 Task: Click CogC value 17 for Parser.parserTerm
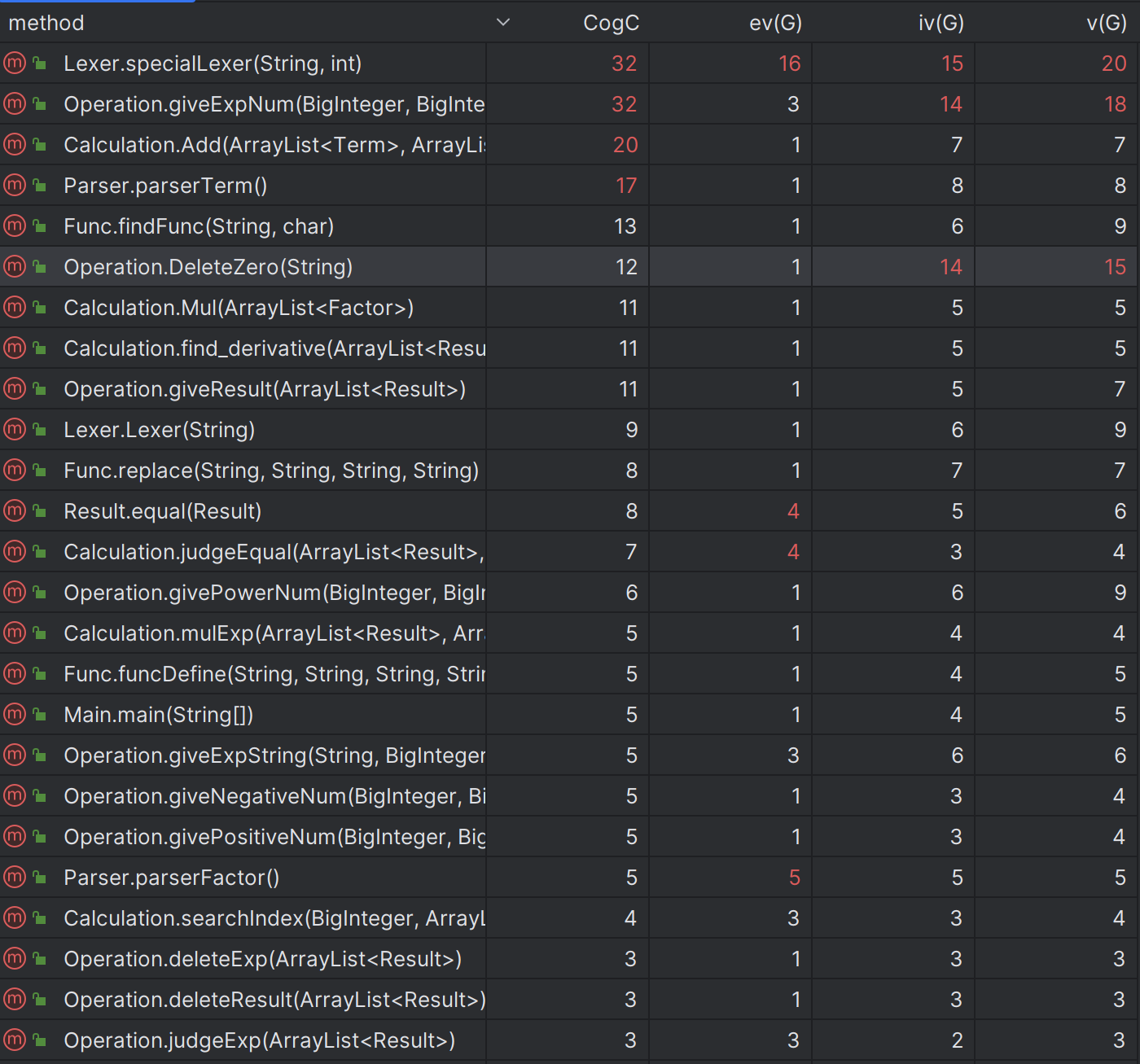626,186
